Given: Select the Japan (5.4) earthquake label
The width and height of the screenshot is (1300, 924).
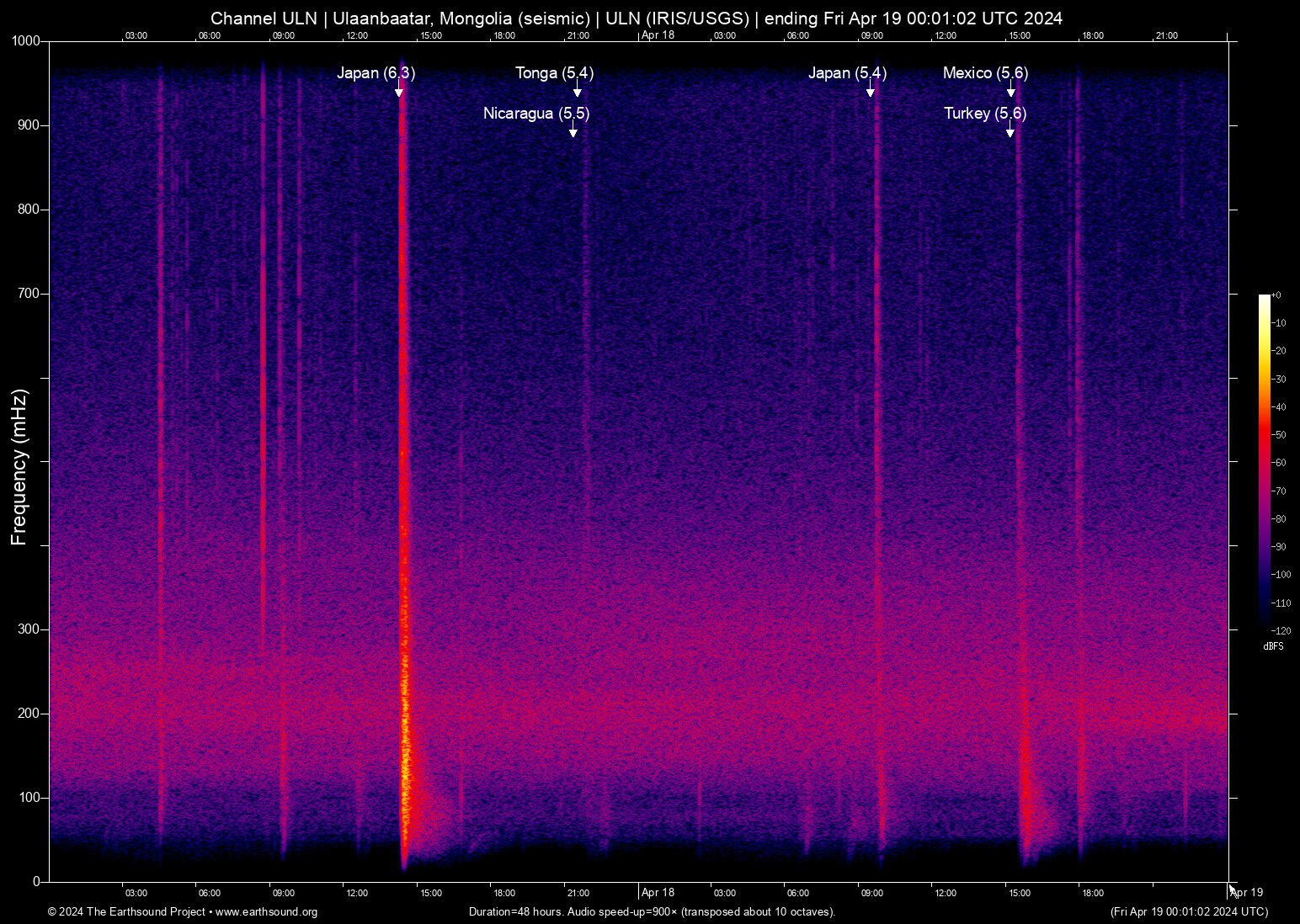Looking at the screenshot, I should tap(847, 73).
